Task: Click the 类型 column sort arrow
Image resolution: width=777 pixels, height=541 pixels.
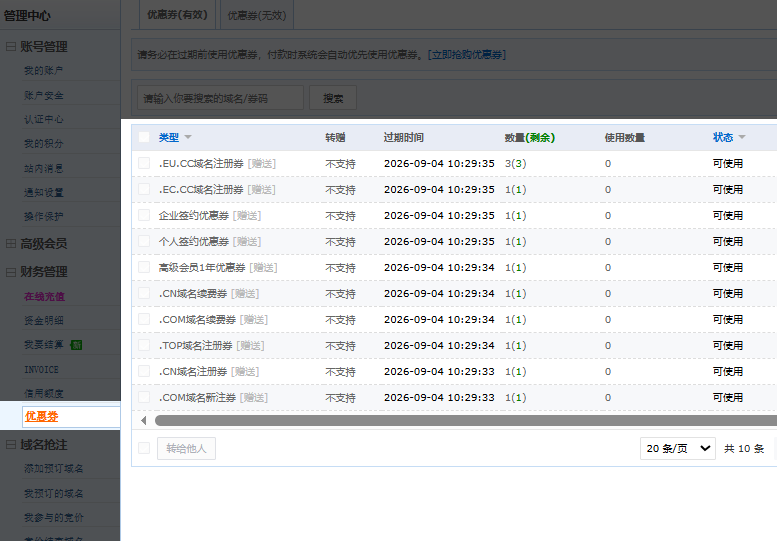Action: tap(188, 137)
